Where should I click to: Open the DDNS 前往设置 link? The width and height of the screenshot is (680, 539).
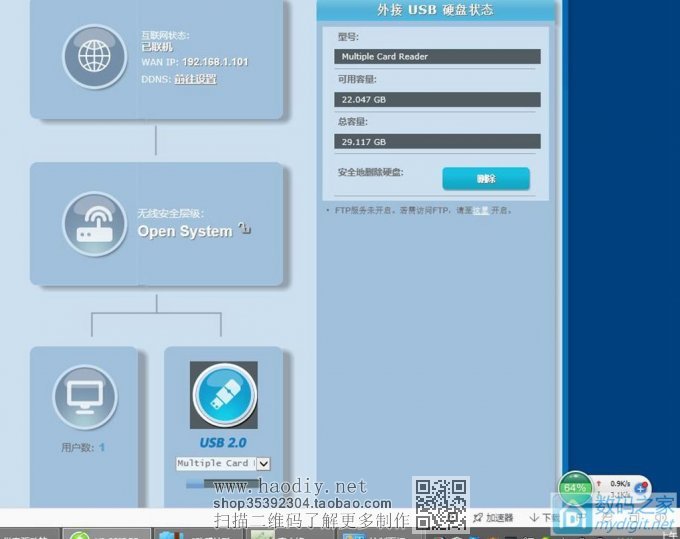(x=195, y=79)
